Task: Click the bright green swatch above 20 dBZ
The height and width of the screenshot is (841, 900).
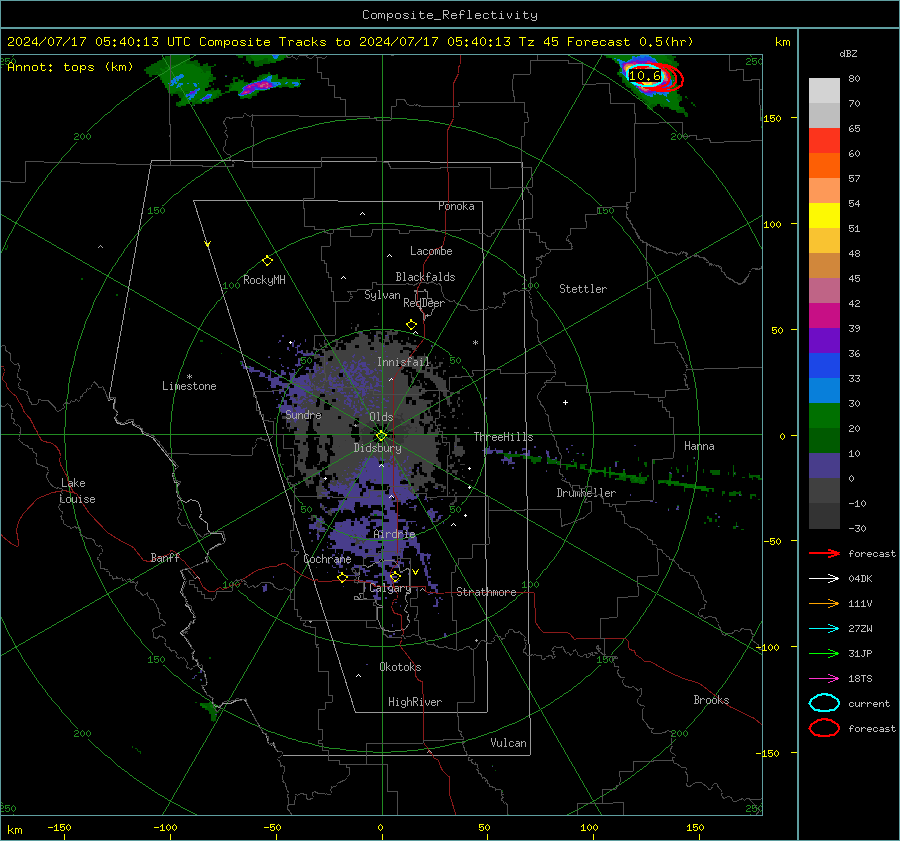Action: pos(824,416)
